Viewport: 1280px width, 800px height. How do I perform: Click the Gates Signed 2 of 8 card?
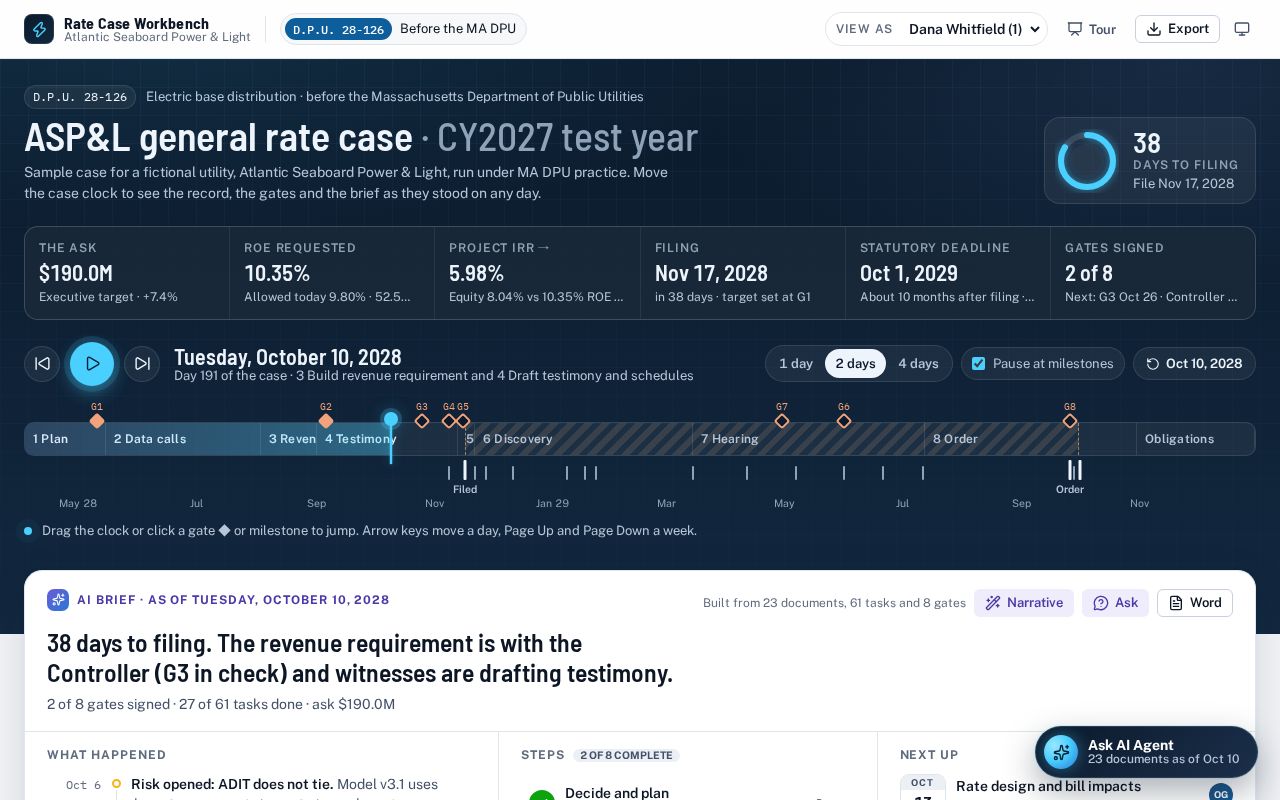[1153, 273]
